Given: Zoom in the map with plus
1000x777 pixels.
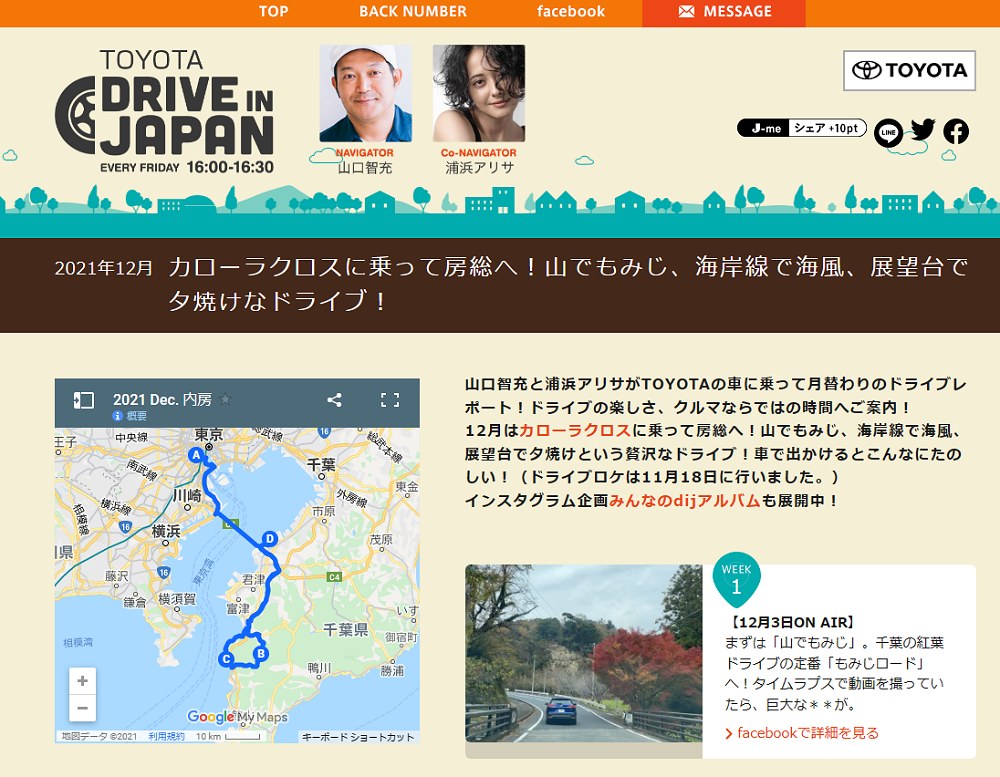Looking at the screenshot, I should coord(82,681).
